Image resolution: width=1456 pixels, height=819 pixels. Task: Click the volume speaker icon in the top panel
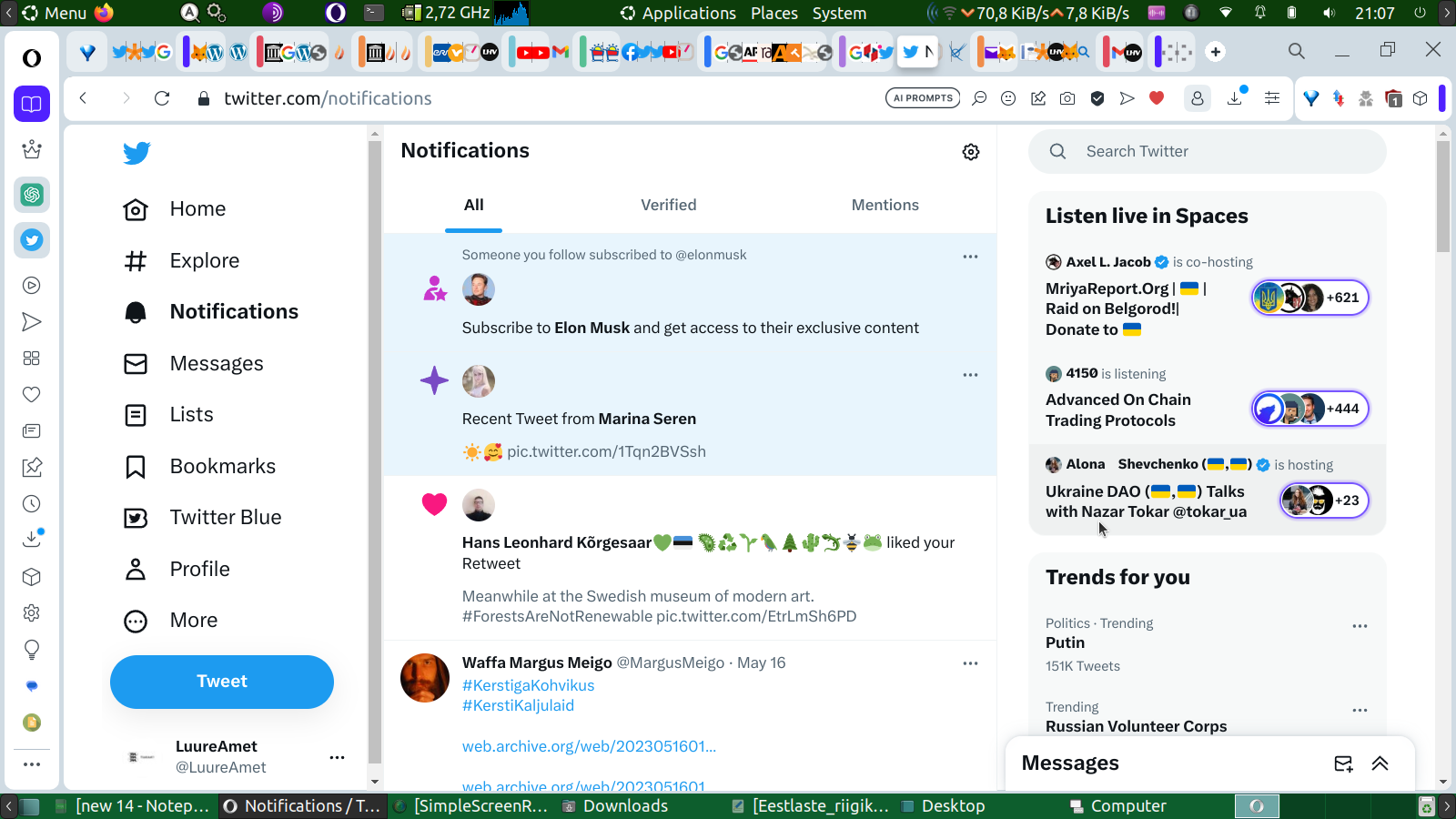(1330, 13)
